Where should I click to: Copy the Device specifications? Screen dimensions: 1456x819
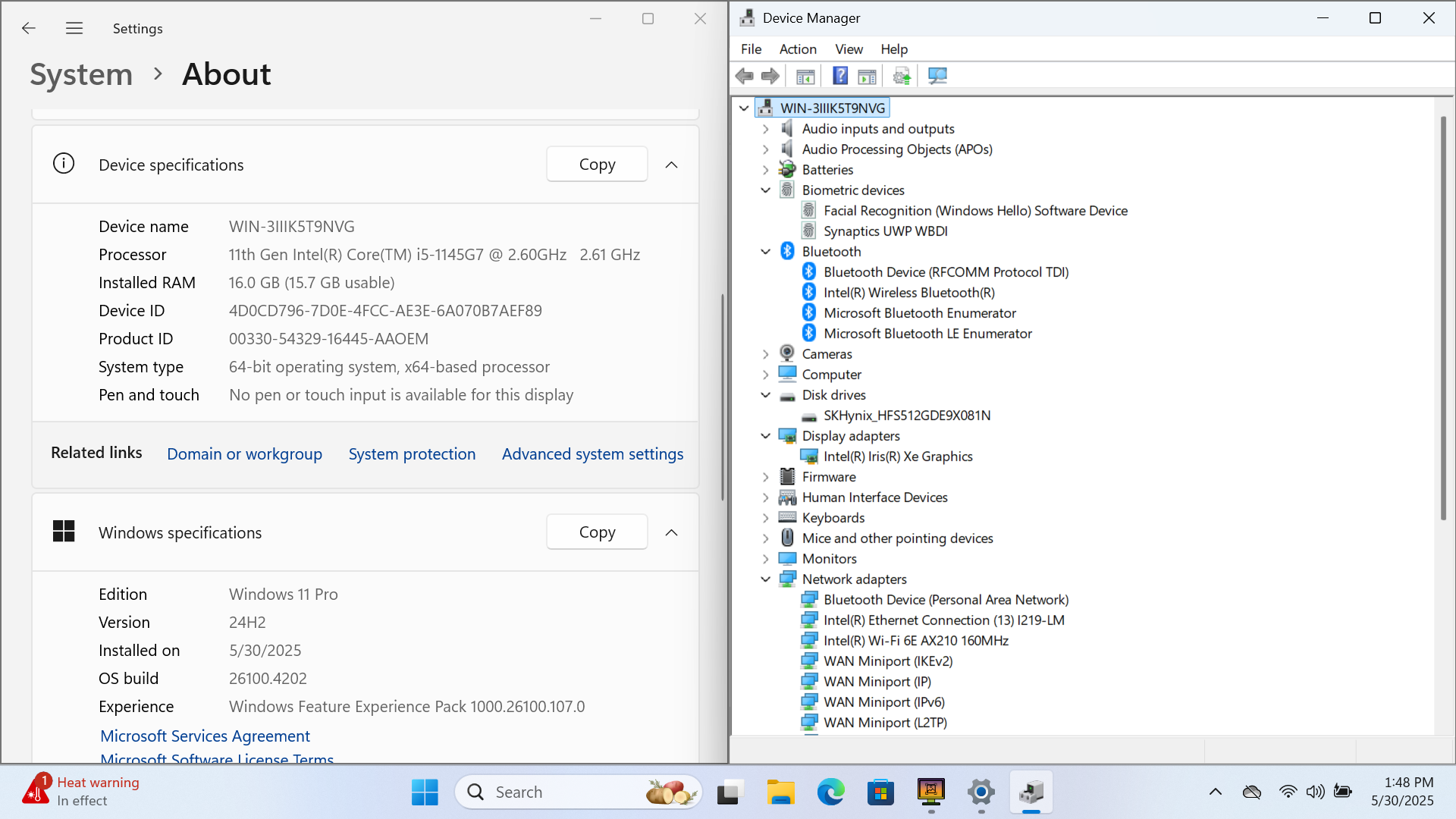pos(597,164)
